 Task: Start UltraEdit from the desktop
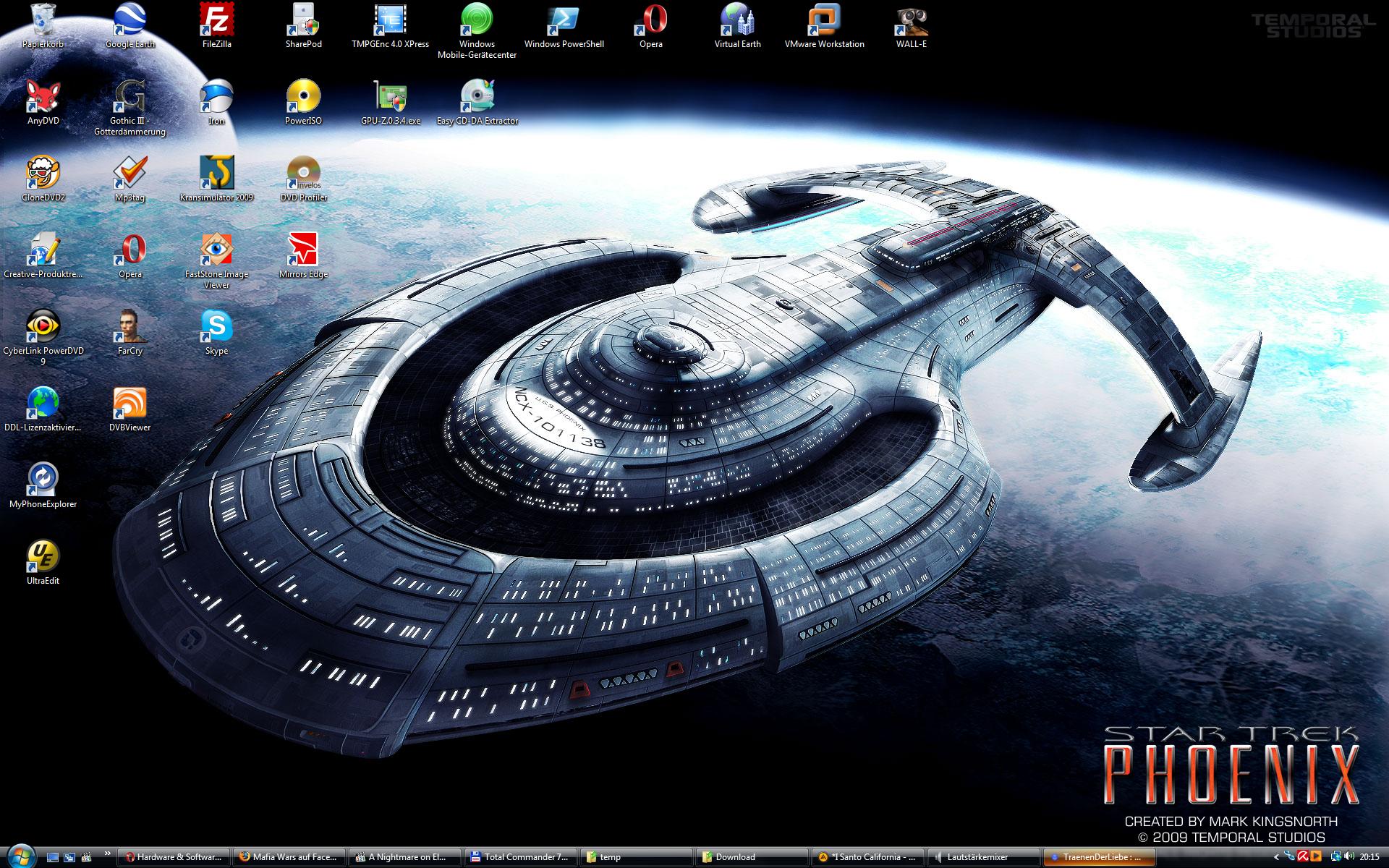43,557
